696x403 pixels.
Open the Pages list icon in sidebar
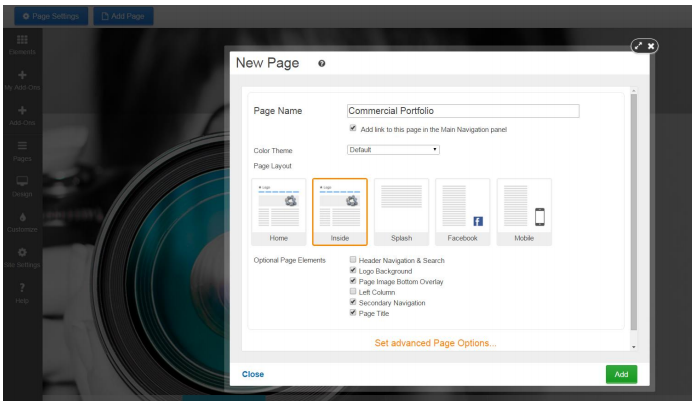point(22,147)
